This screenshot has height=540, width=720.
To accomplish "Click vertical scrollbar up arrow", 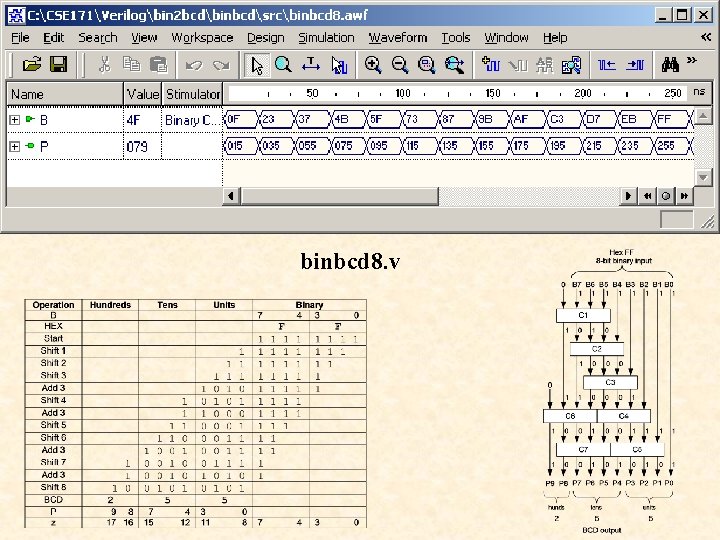I will coord(703,115).
